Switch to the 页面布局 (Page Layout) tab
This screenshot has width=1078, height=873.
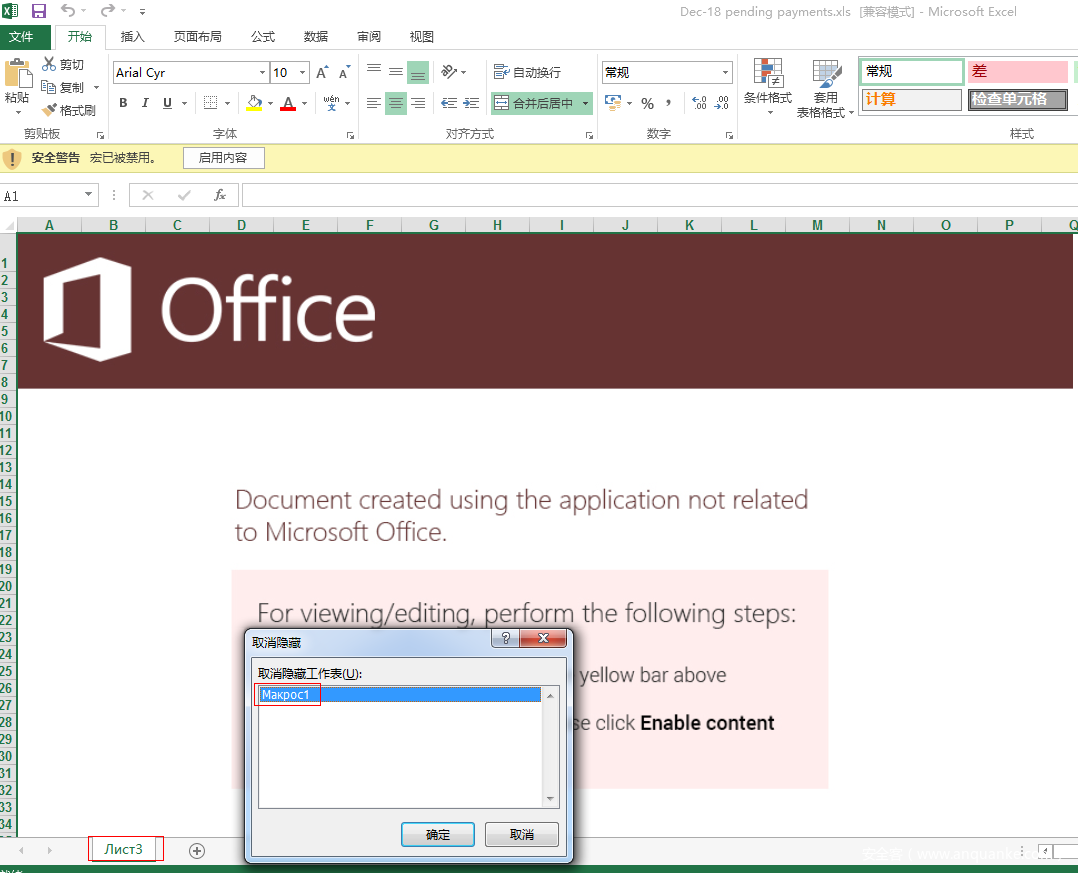point(198,36)
